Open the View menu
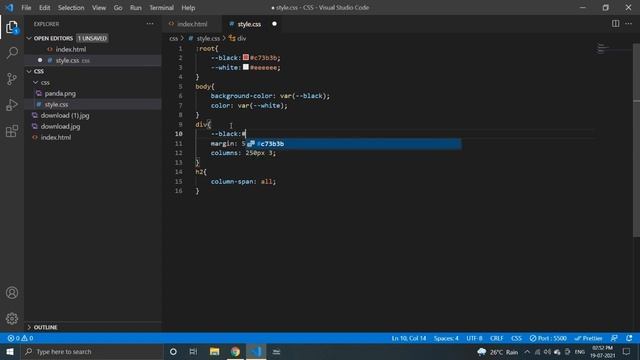The width and height of the screenshot is (640, 360). tap(99, 8)
